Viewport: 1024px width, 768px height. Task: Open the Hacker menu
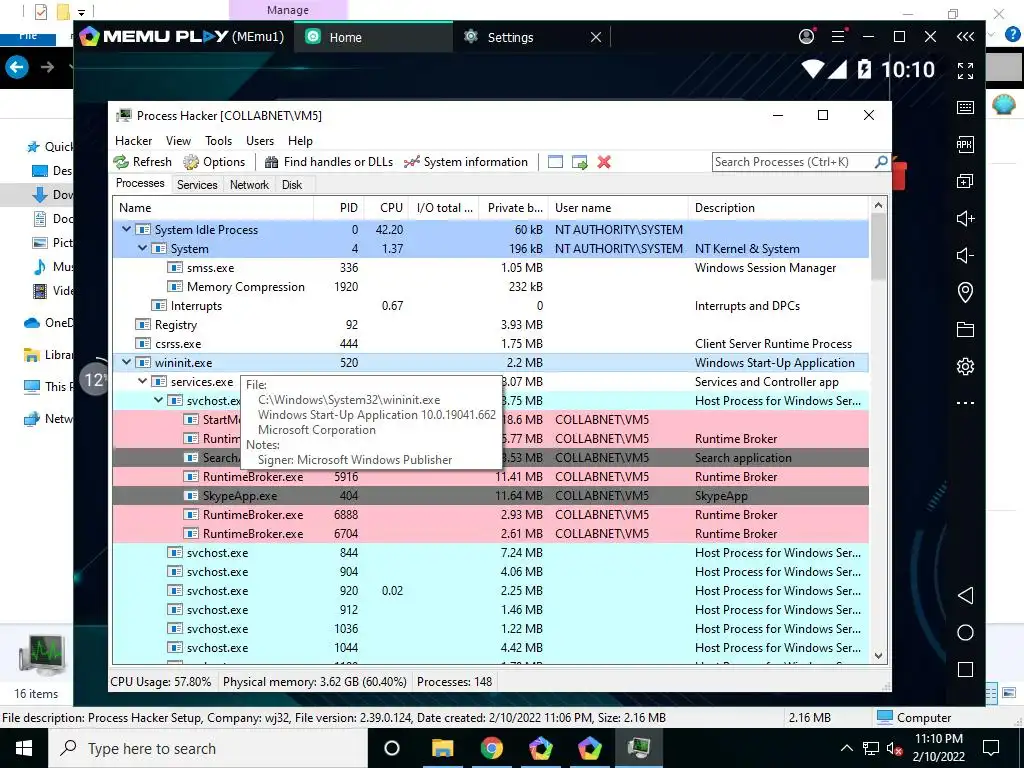point(133,140)
